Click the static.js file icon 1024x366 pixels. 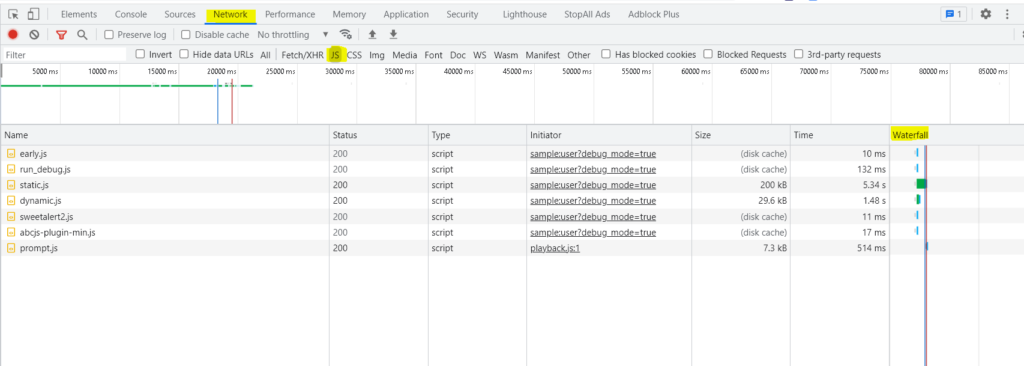11,185
